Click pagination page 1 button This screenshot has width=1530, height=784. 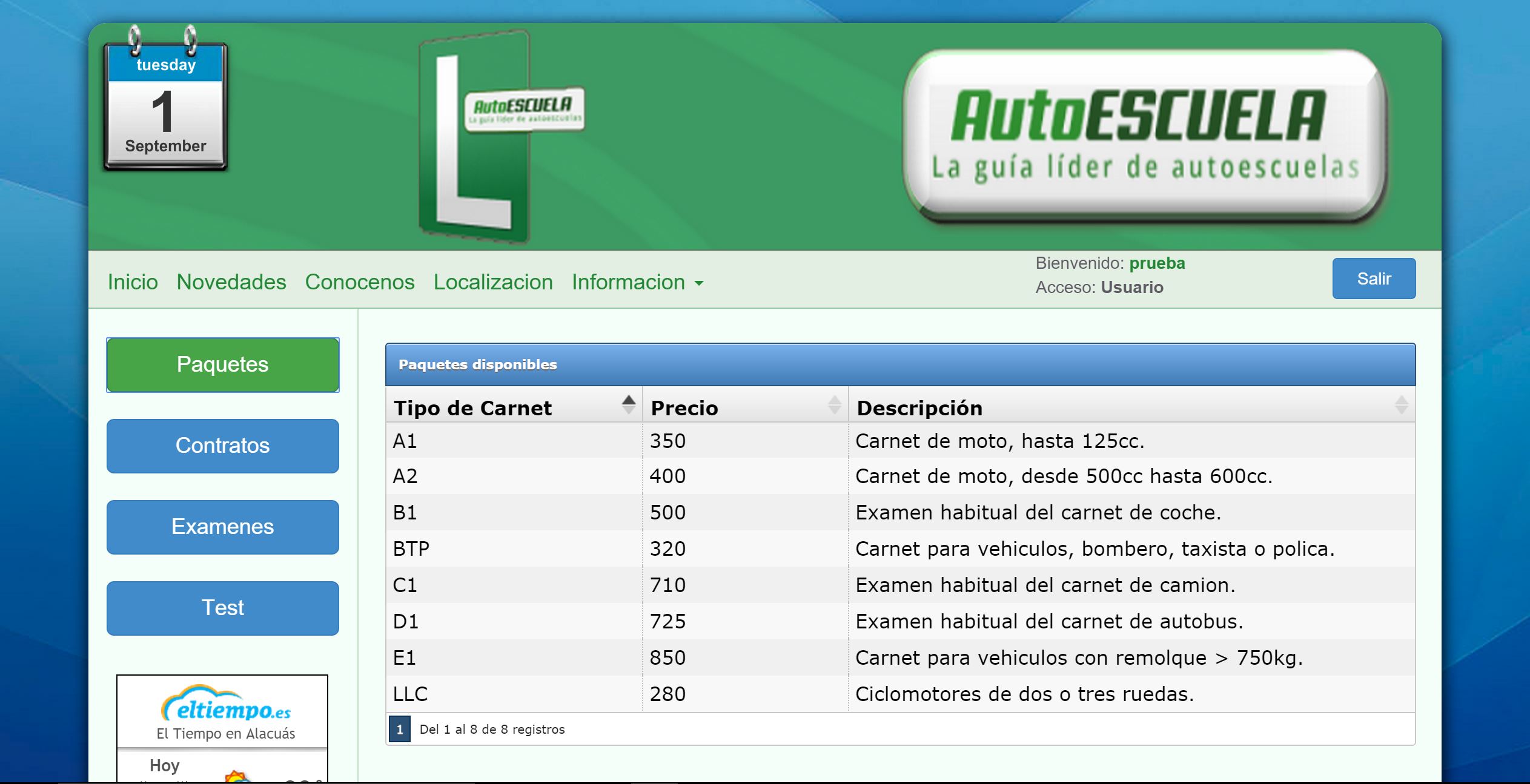pyautogui.click(x=399, y=730)
